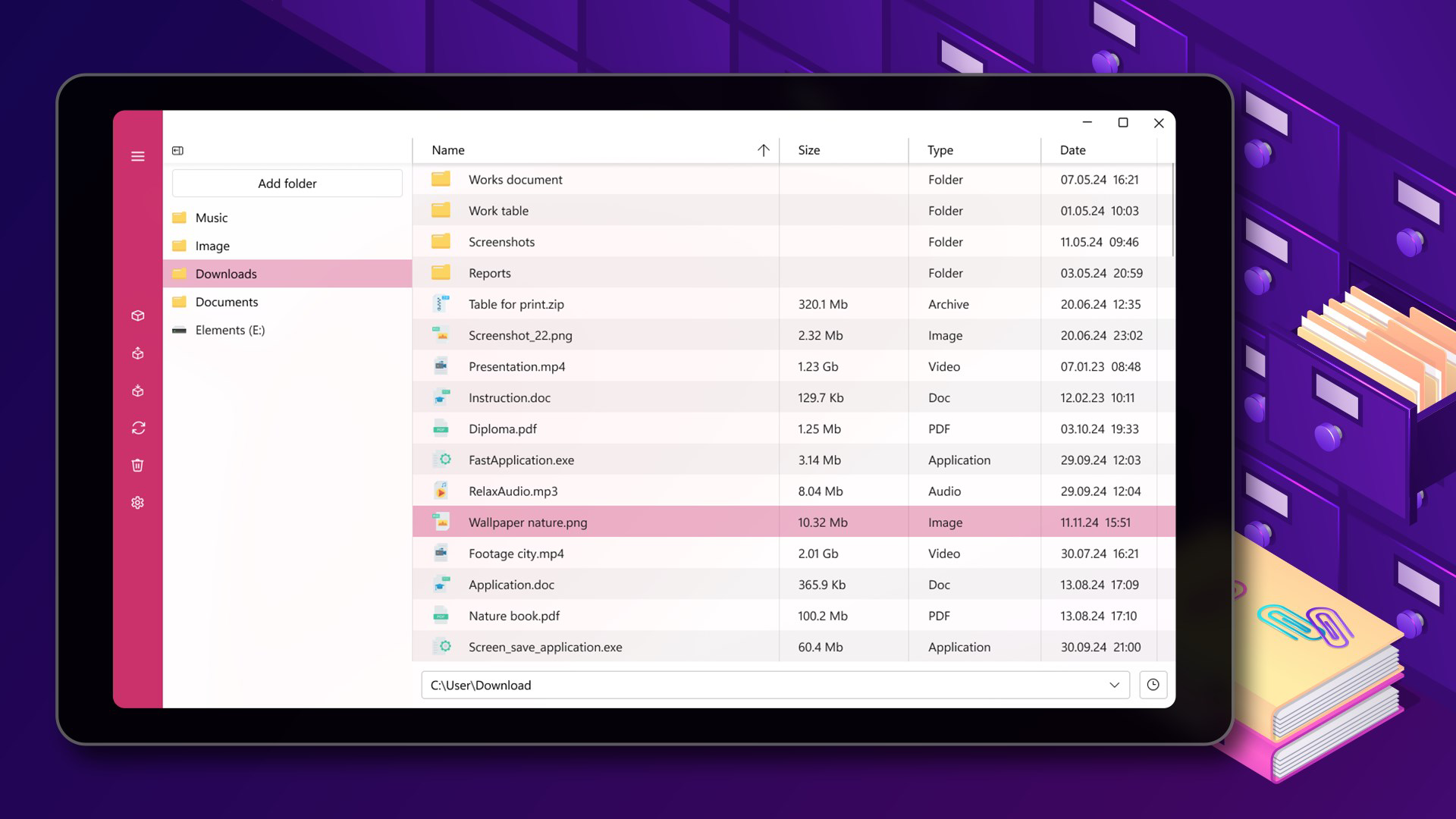Click the trash delete icon in the sidebar
The width and height of the screenshot is (1456, 819).
click(137, 465)
